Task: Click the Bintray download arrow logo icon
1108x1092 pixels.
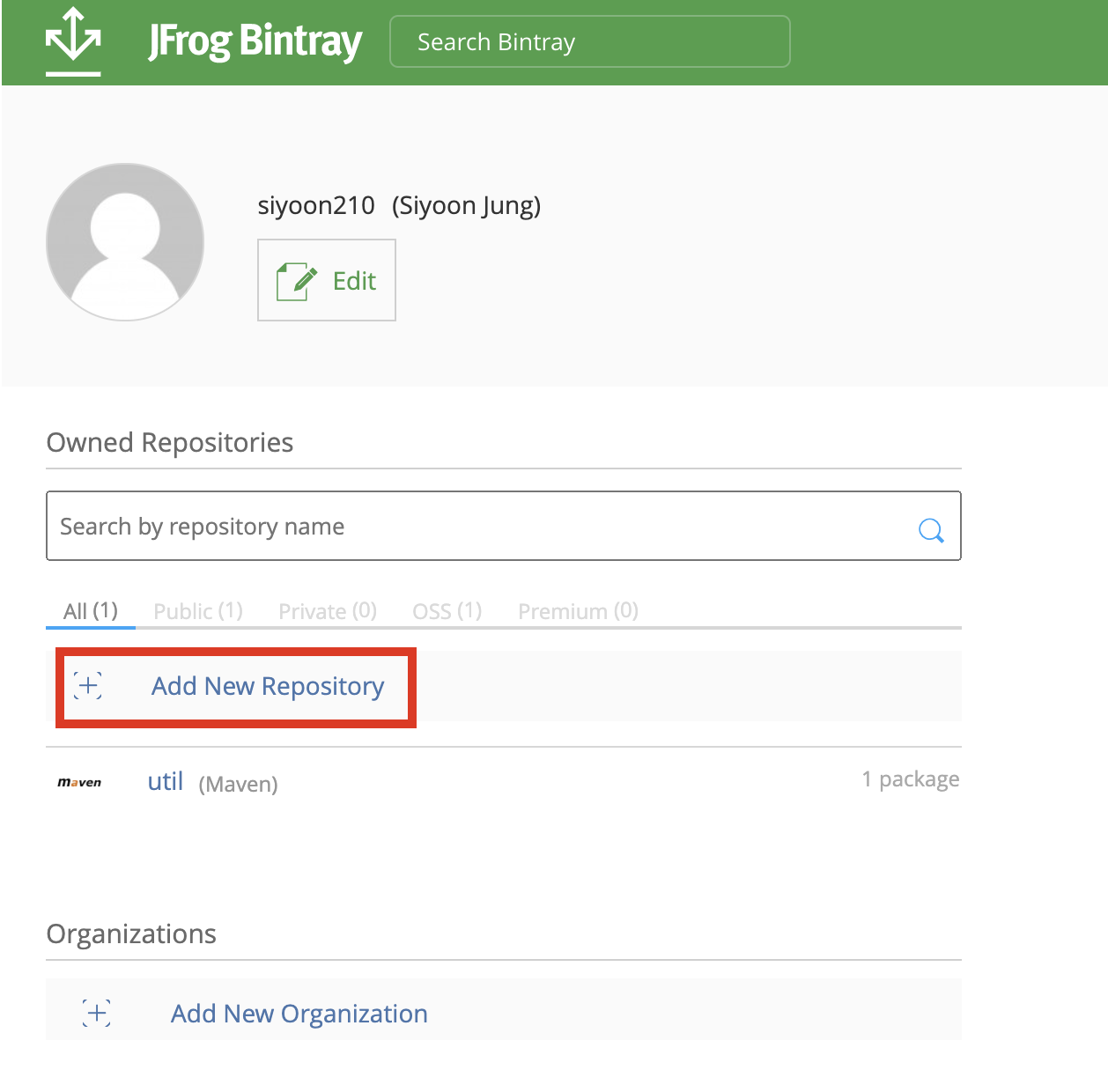Action: coord(73,41)
